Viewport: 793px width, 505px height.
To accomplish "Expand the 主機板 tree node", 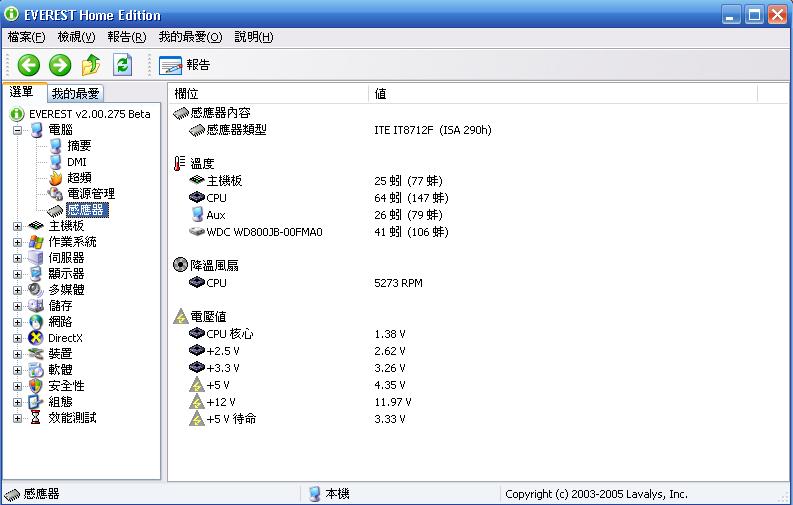I will pyautogui.click(x=18, y=226).
